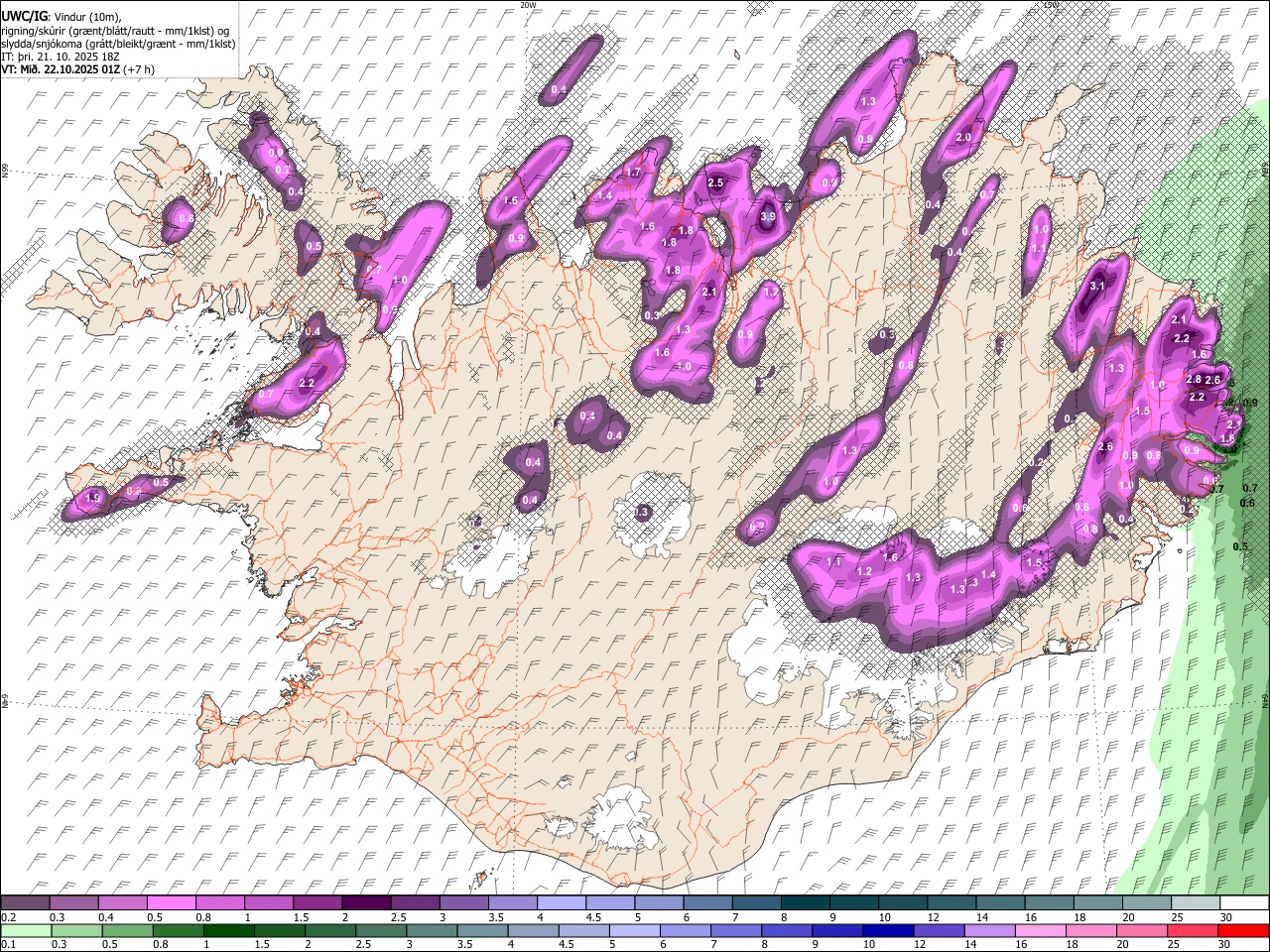Image resolution: width=1270 pixels, height=952 pixels.
Task: Click the lower legend swatch between 25 and 30
Action: (1191, 931)
